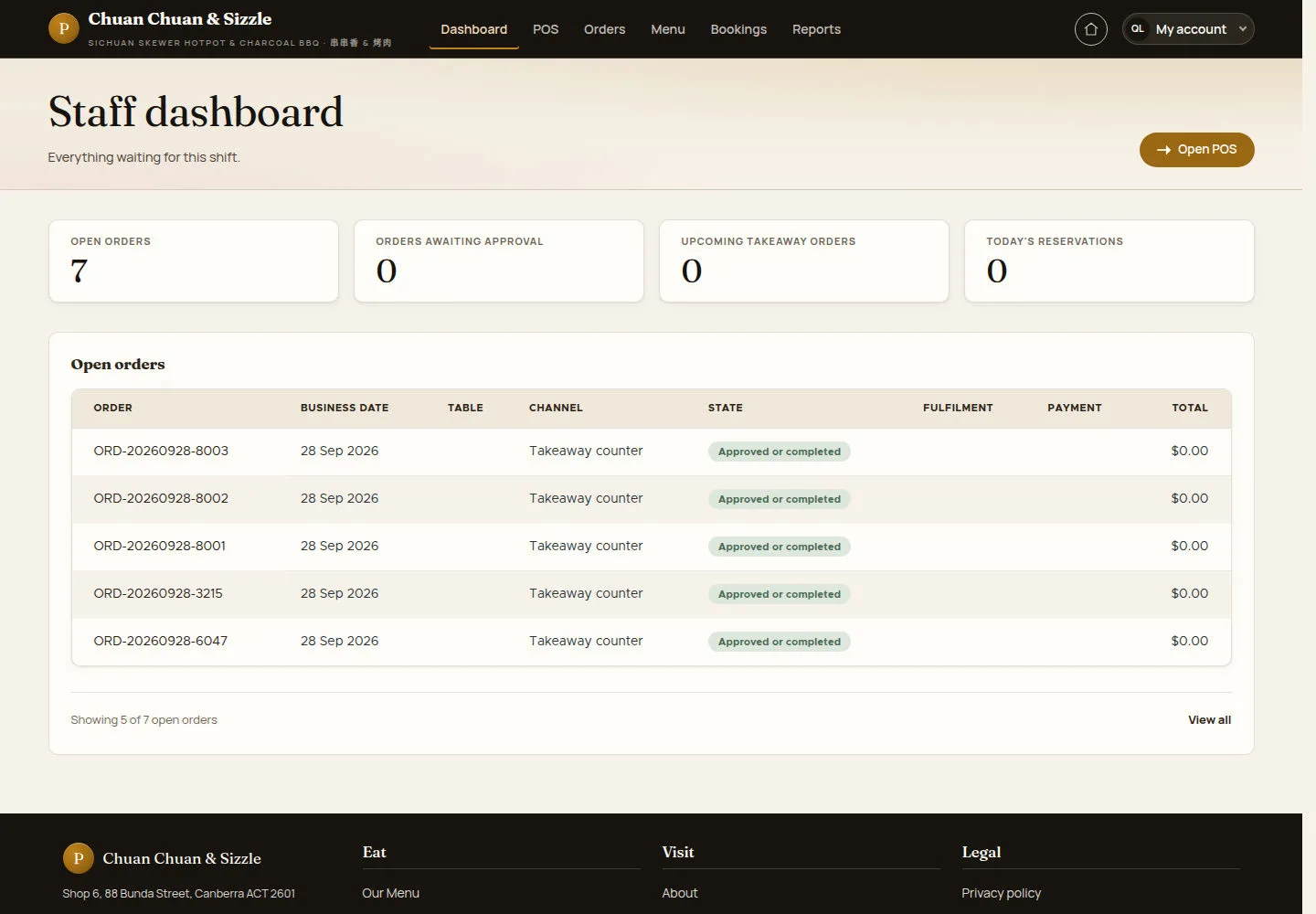The height and width of the screenshot is (914, 1316).
Task: Click the Showing 5 of 7 open orders text
Action: pyautogui.click(x=143, y=720)
